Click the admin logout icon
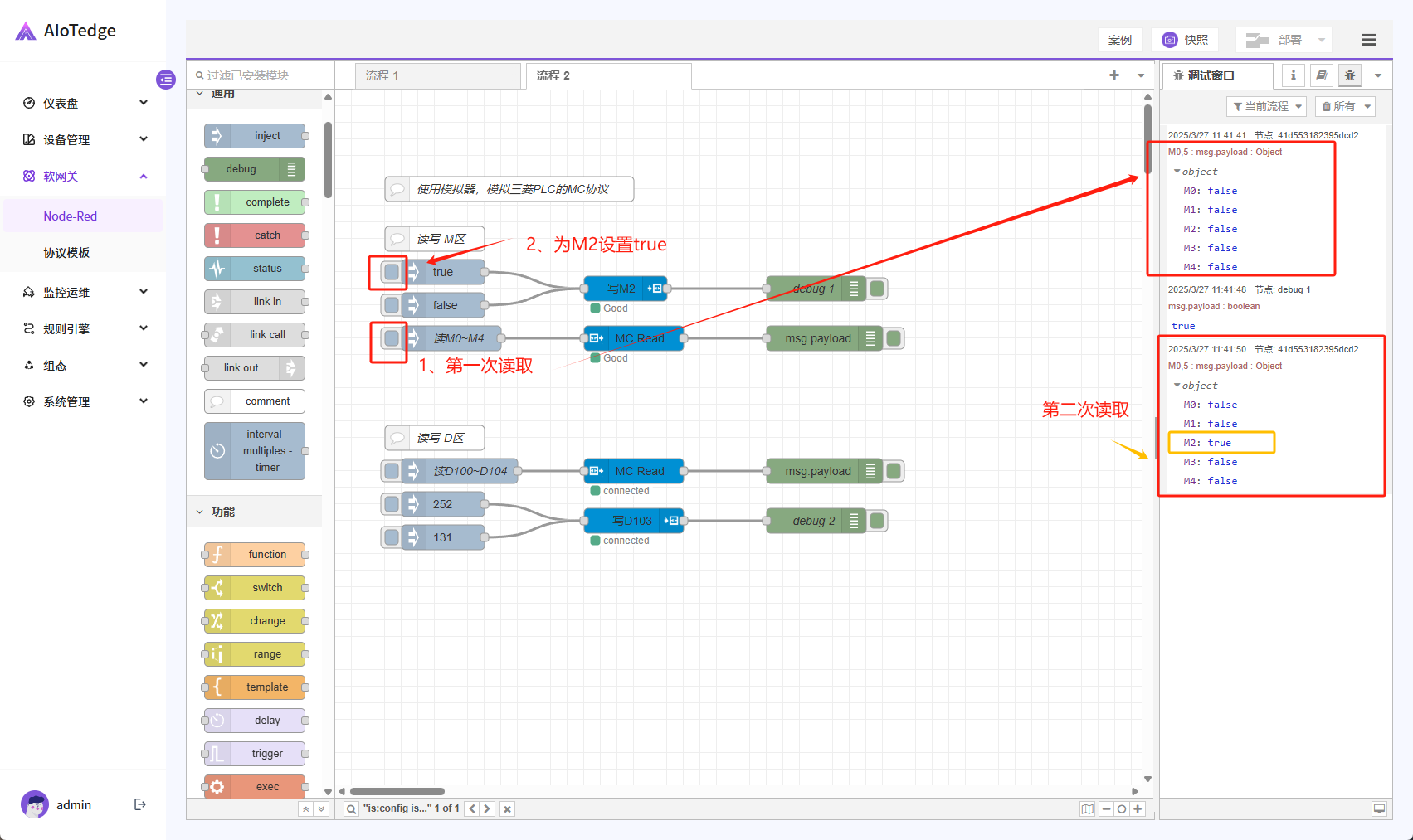 point(140,804)
